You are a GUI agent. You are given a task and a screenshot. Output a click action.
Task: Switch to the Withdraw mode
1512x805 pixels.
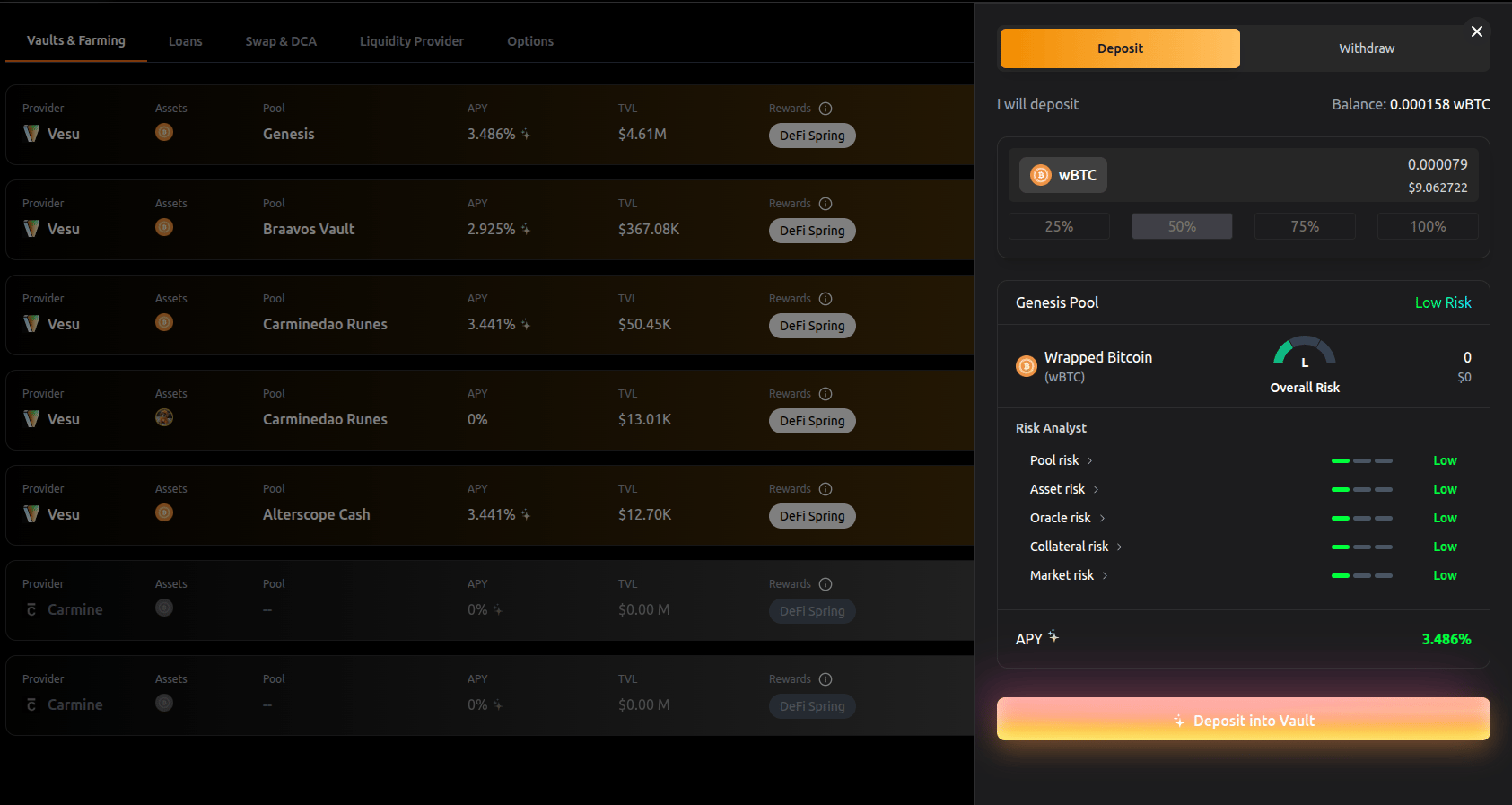coord(1367,48)
